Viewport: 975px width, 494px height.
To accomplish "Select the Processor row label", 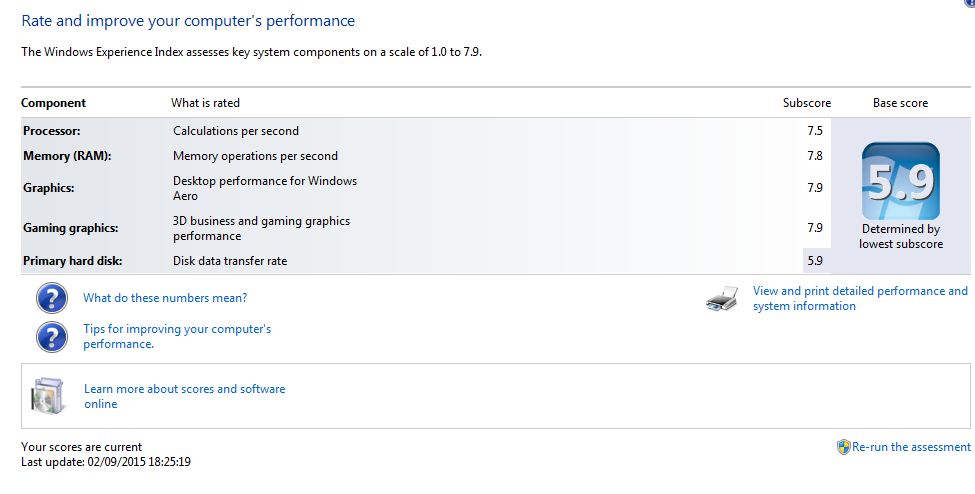I will pyautogui.click(x=52, y=131).
